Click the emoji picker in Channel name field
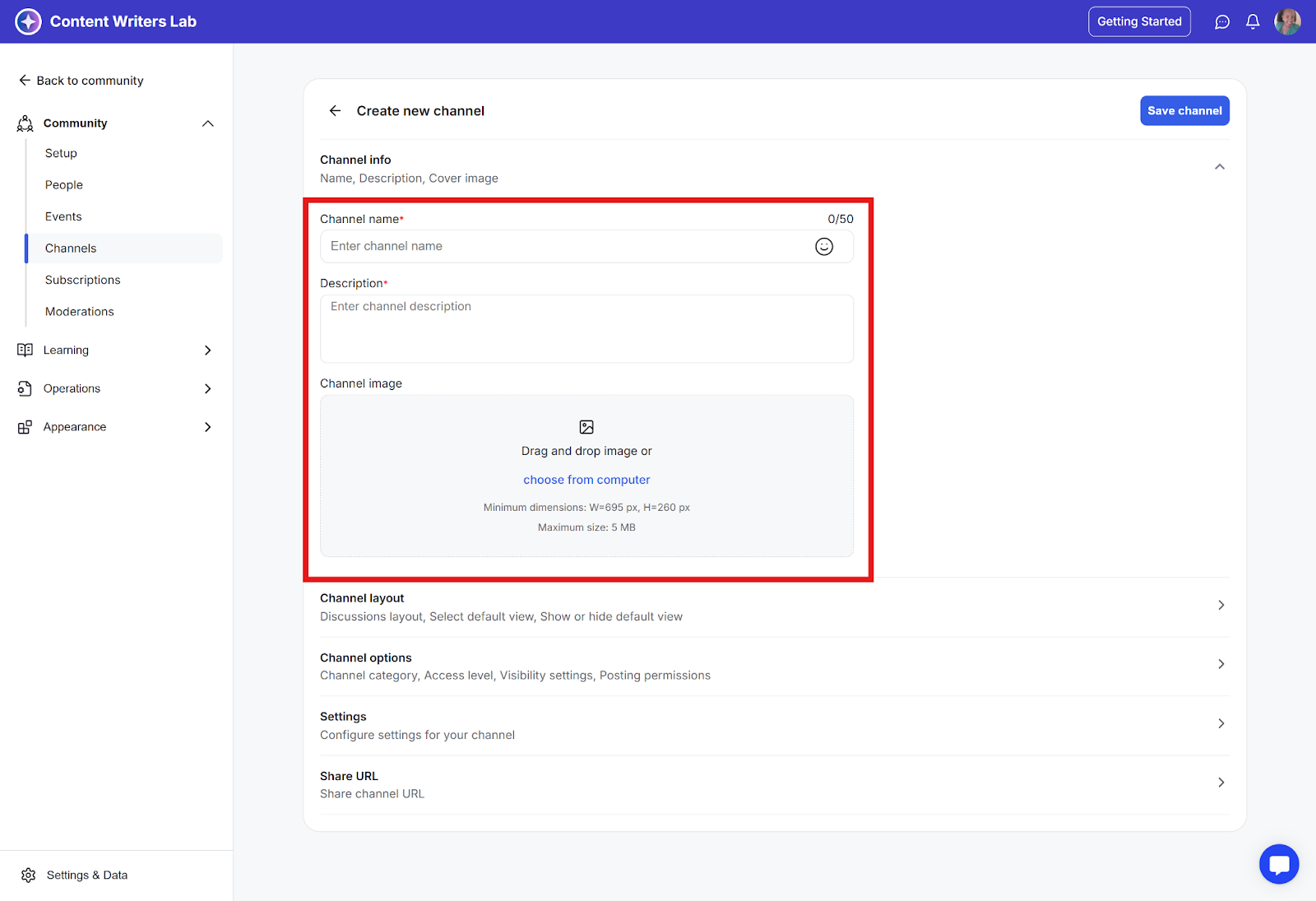The image size is (1316, 901). click(823, 247)
